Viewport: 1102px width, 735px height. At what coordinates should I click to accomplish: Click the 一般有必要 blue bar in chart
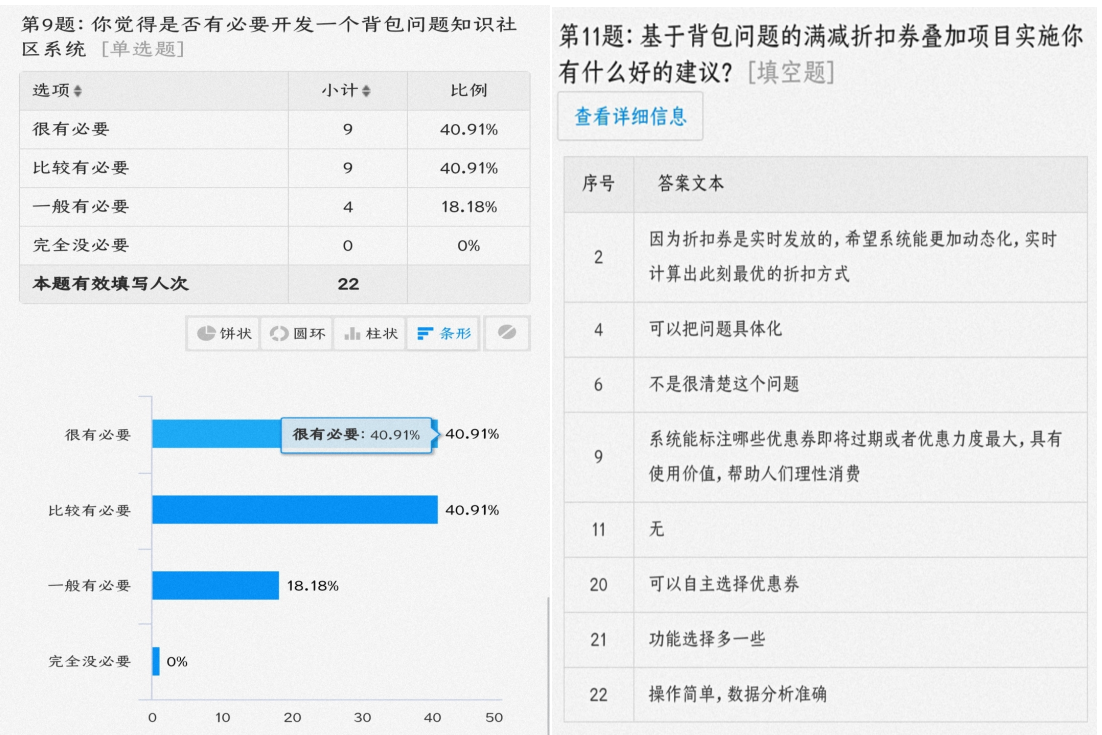(x=215, y=585)
